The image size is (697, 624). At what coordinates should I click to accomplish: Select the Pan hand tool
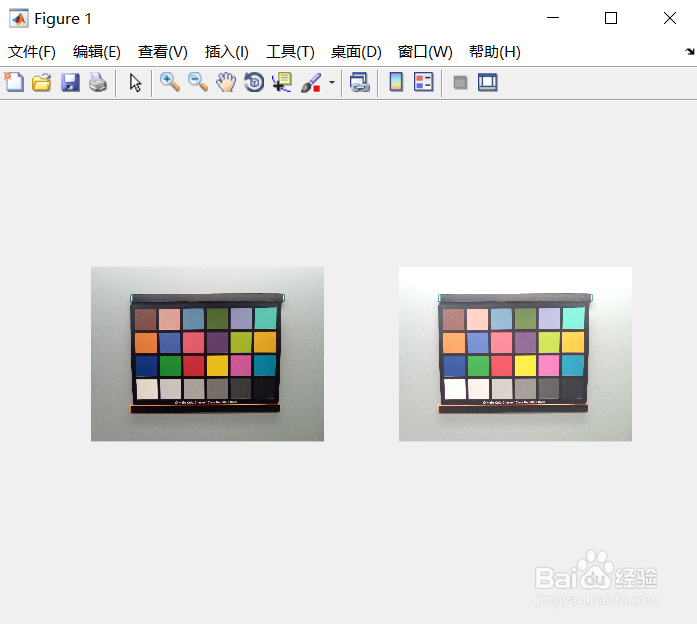point(226,83)
